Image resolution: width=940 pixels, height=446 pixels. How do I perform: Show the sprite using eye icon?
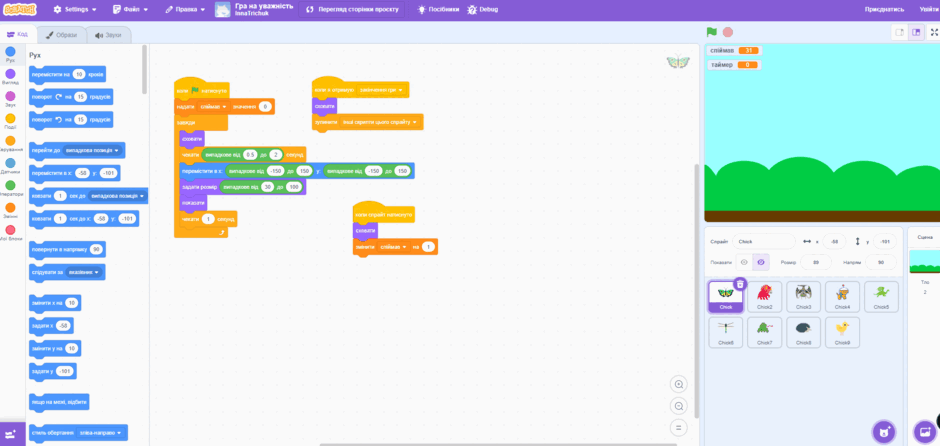coord(745,262)
